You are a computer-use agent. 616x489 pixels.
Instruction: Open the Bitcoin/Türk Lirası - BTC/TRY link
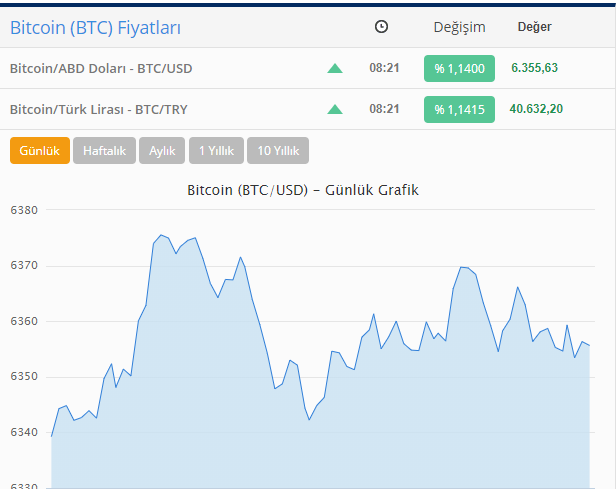pos(99,109)
